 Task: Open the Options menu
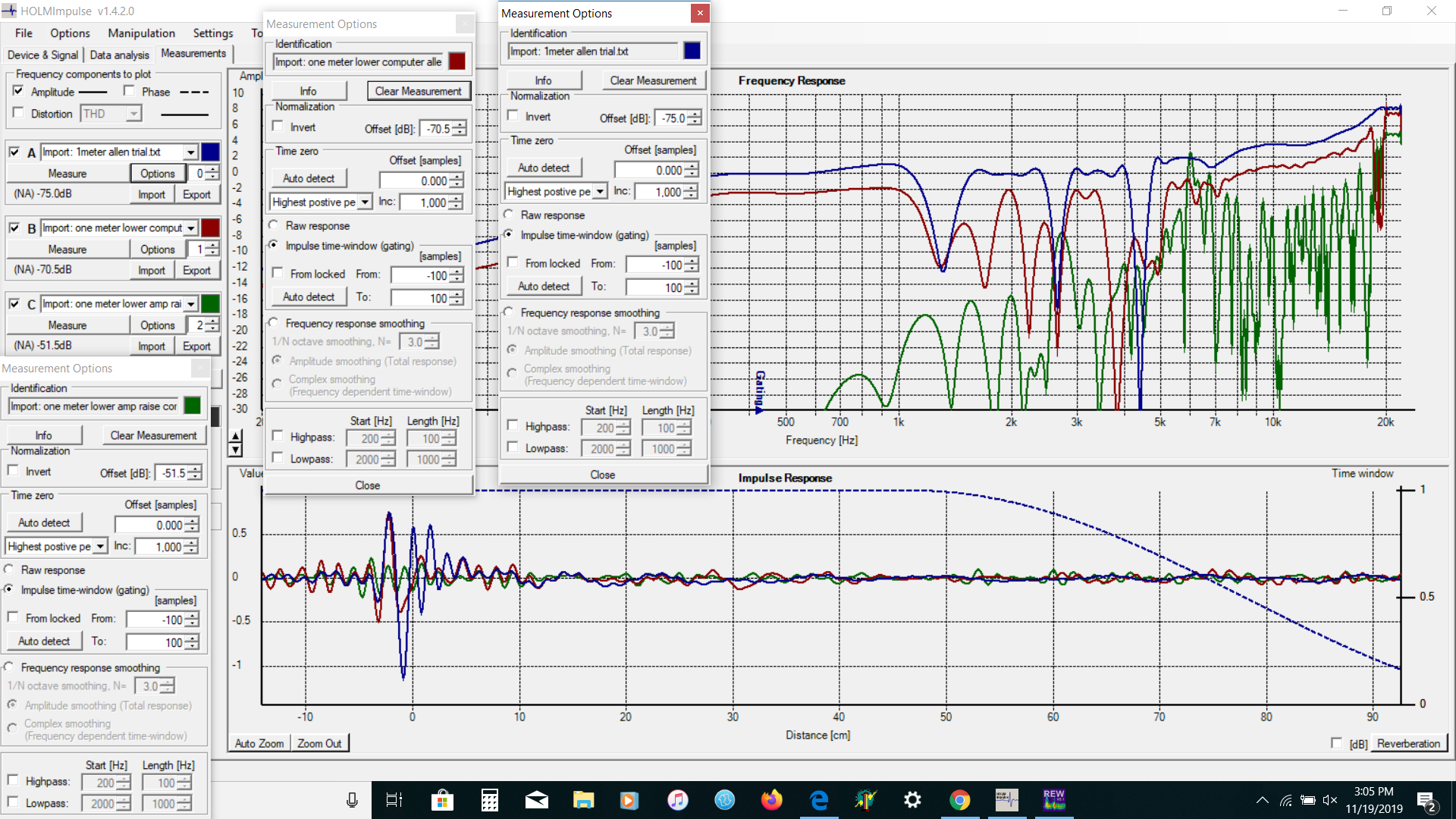pos(70,33)
